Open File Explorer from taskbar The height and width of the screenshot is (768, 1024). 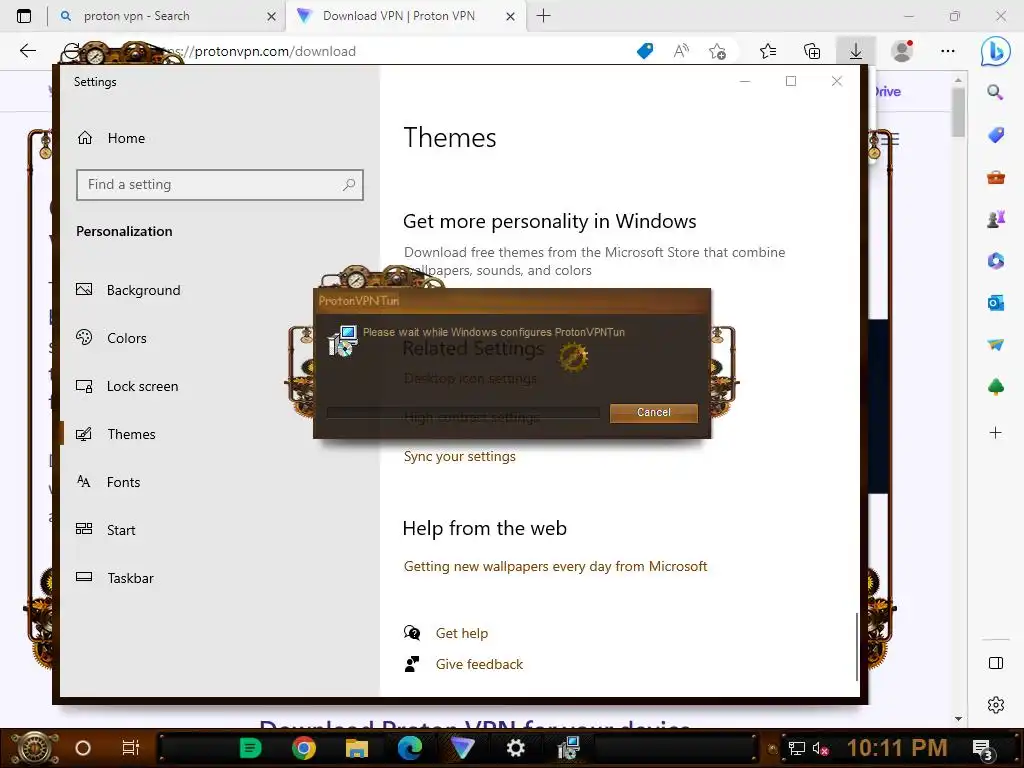pos(357,748)
